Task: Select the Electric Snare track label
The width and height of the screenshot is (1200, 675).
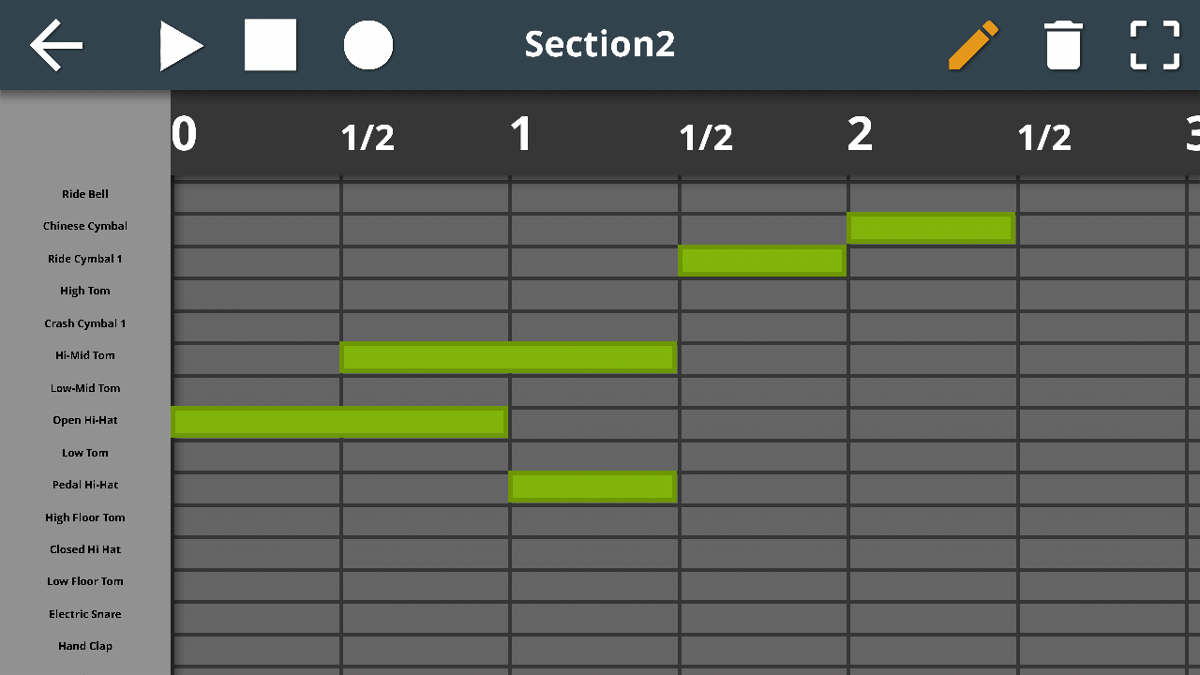Action: coord(85,613)
